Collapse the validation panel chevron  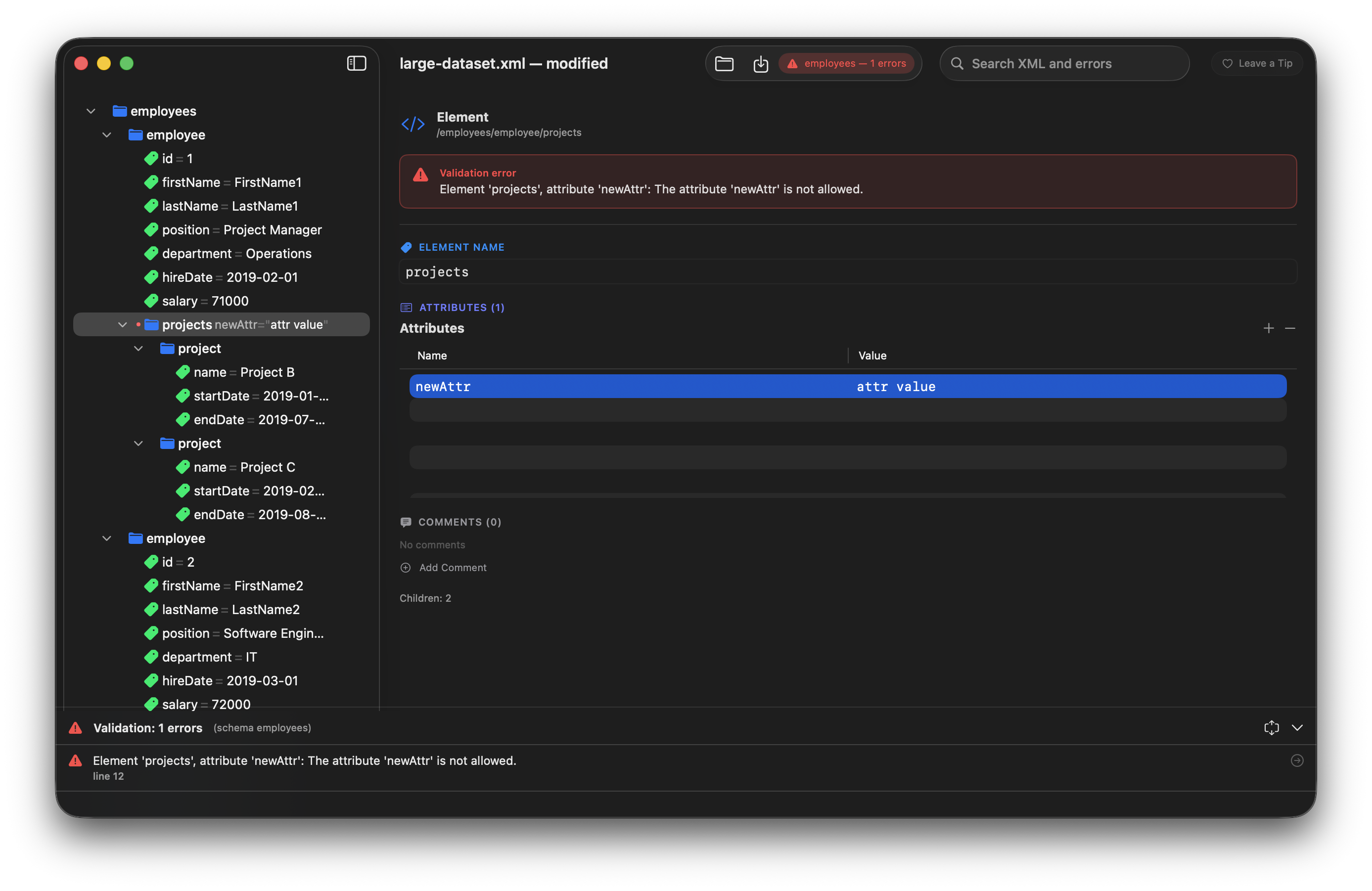1296,728
